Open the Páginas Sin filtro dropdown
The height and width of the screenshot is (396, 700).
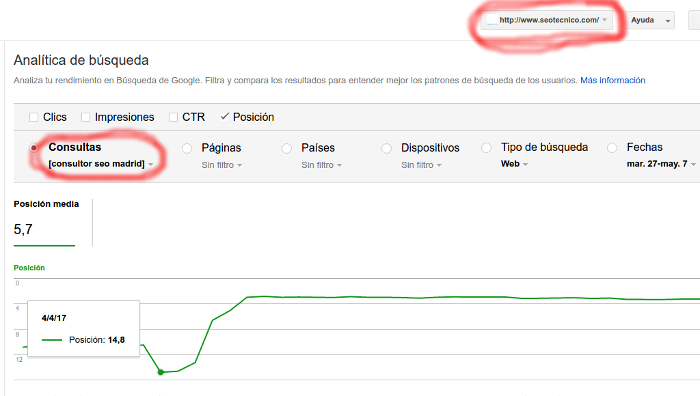221,165
